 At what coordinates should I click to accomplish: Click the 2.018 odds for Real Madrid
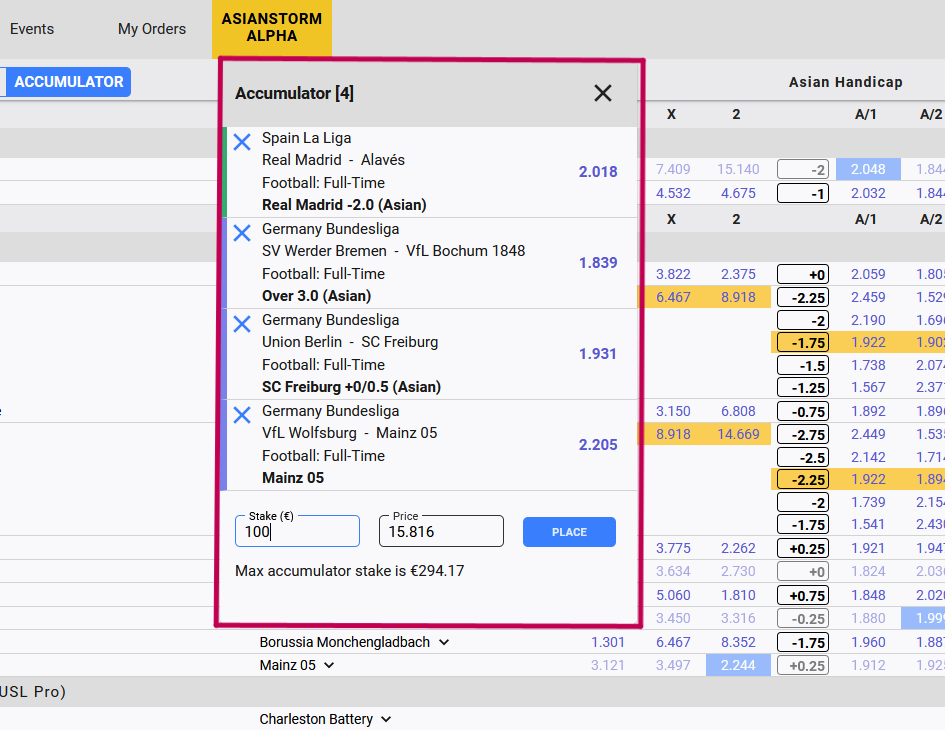tap(598, 172)
